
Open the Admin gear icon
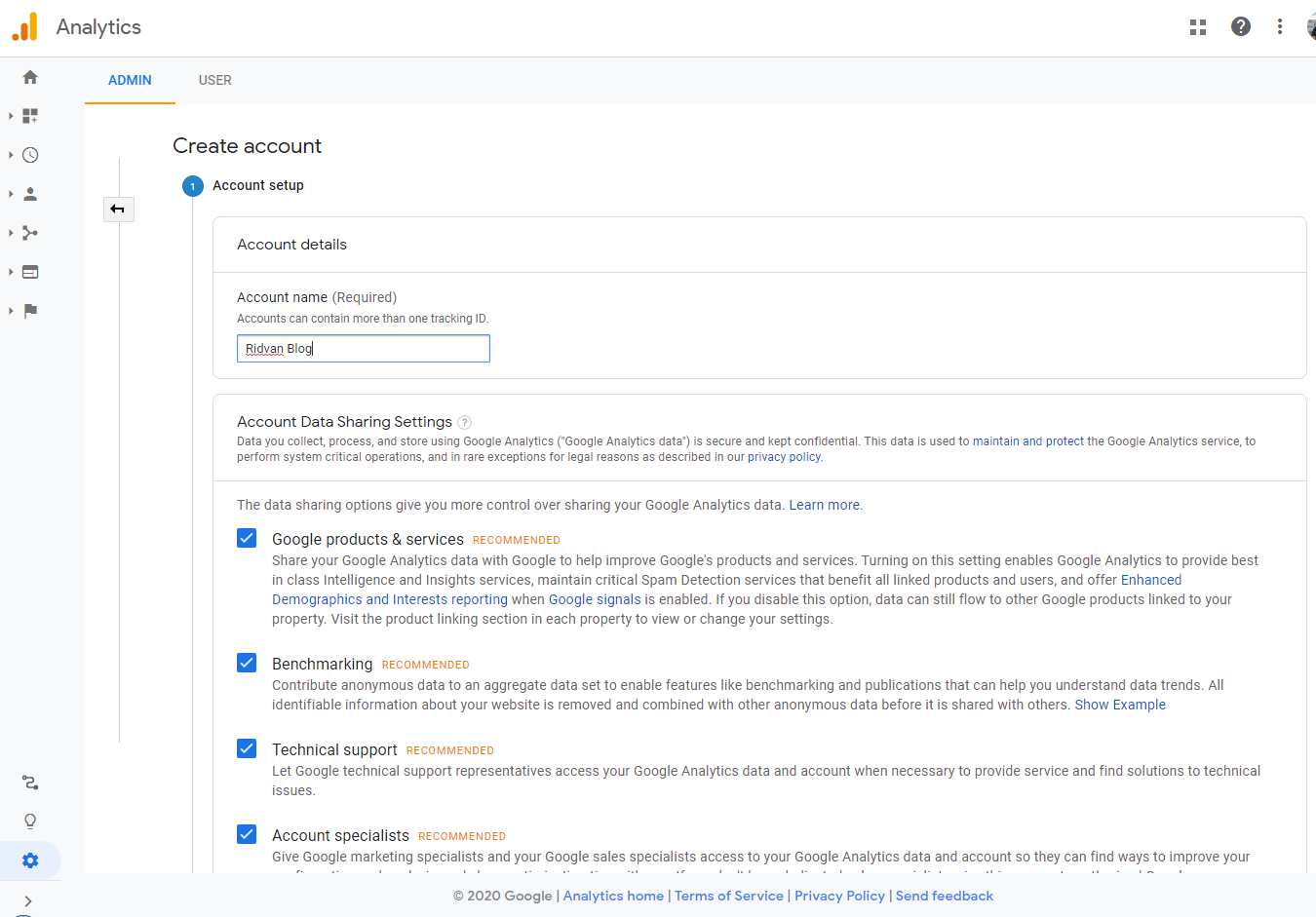click(x=30, y=860)
